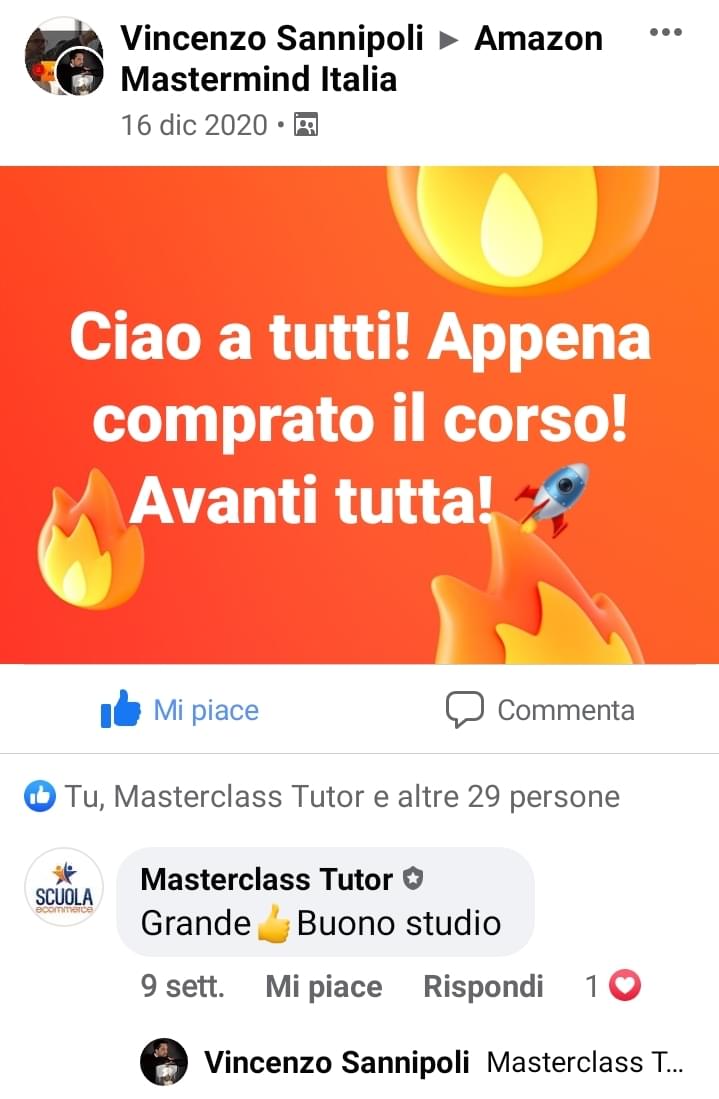Open the like reactions summary icon
The image size is (719, 1099).
pyautogui.click(x=39, y=797)
